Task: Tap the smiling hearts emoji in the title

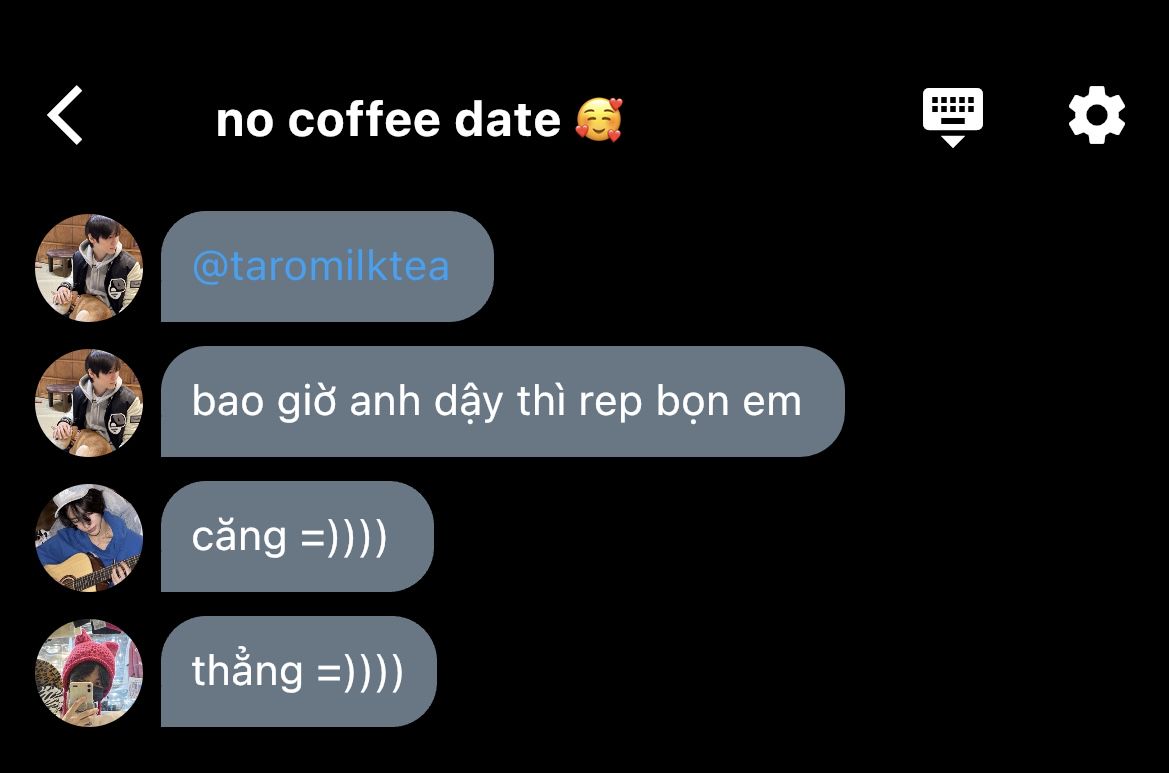Action: tap(599, 119)
